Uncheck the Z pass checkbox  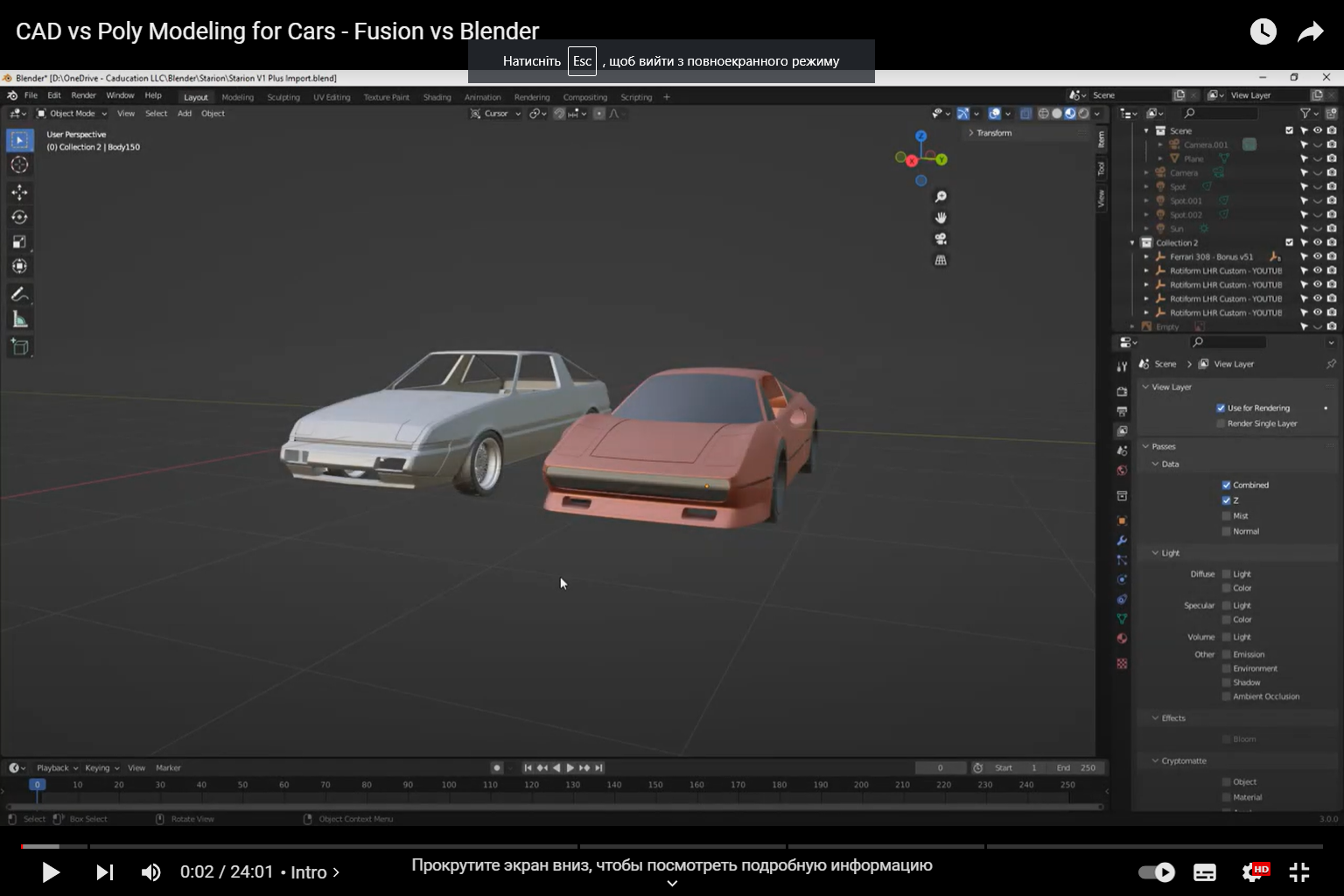click(x=1226, y=500)
